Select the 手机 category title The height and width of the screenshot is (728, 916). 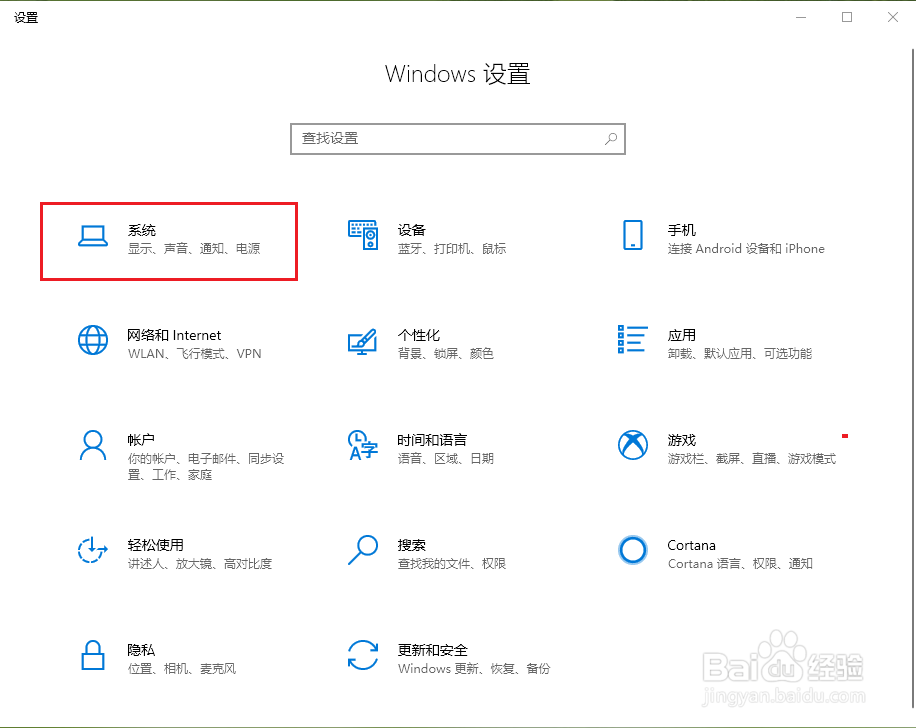click(x=682, y=230)
